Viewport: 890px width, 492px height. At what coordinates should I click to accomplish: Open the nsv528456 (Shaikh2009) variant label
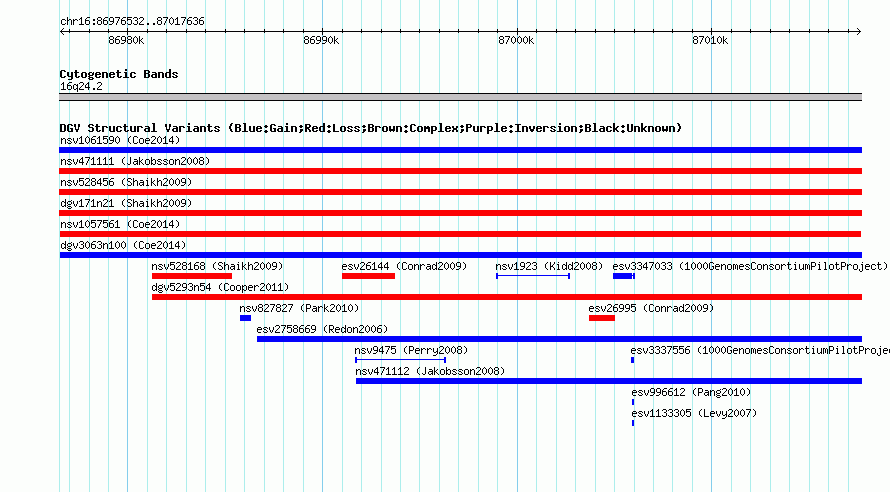pyautogui.click(x=126, y=182)
